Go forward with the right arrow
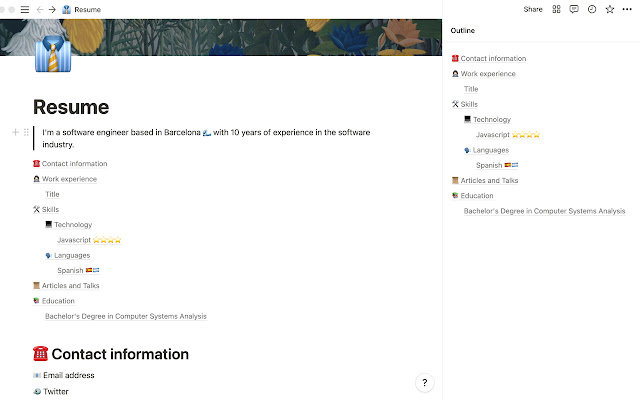This screenshot has height=400, width=640. (x=51, y=9)
